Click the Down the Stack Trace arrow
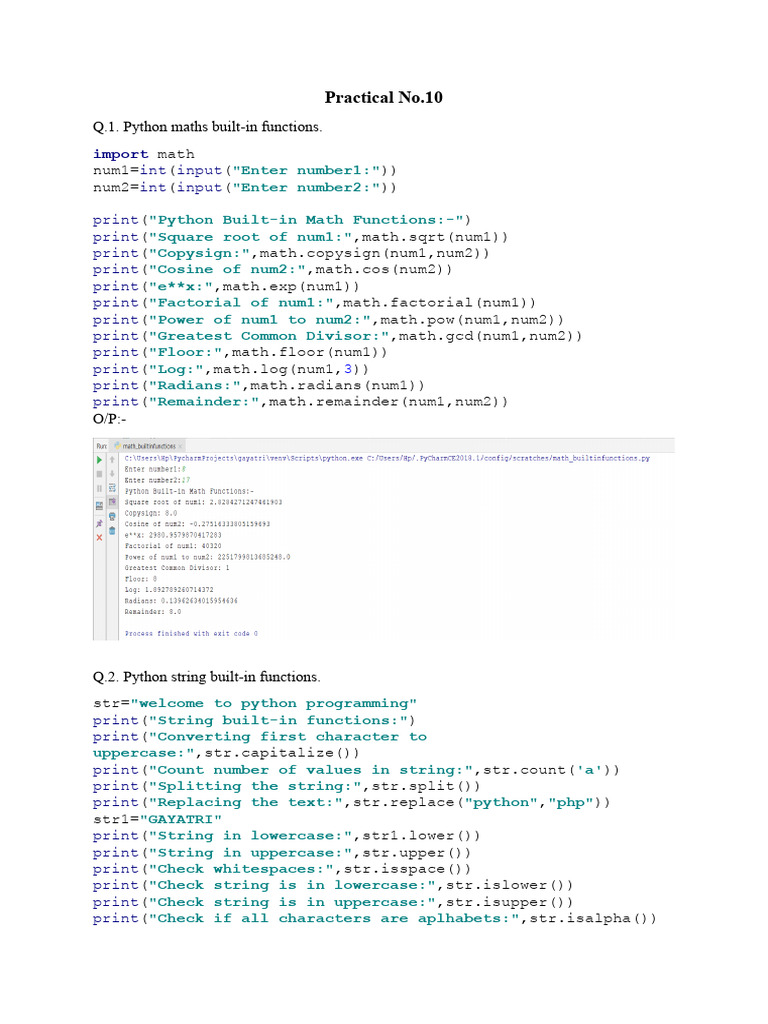The width and height of the screenshot is (768, 1024). (x=112, y=473)
